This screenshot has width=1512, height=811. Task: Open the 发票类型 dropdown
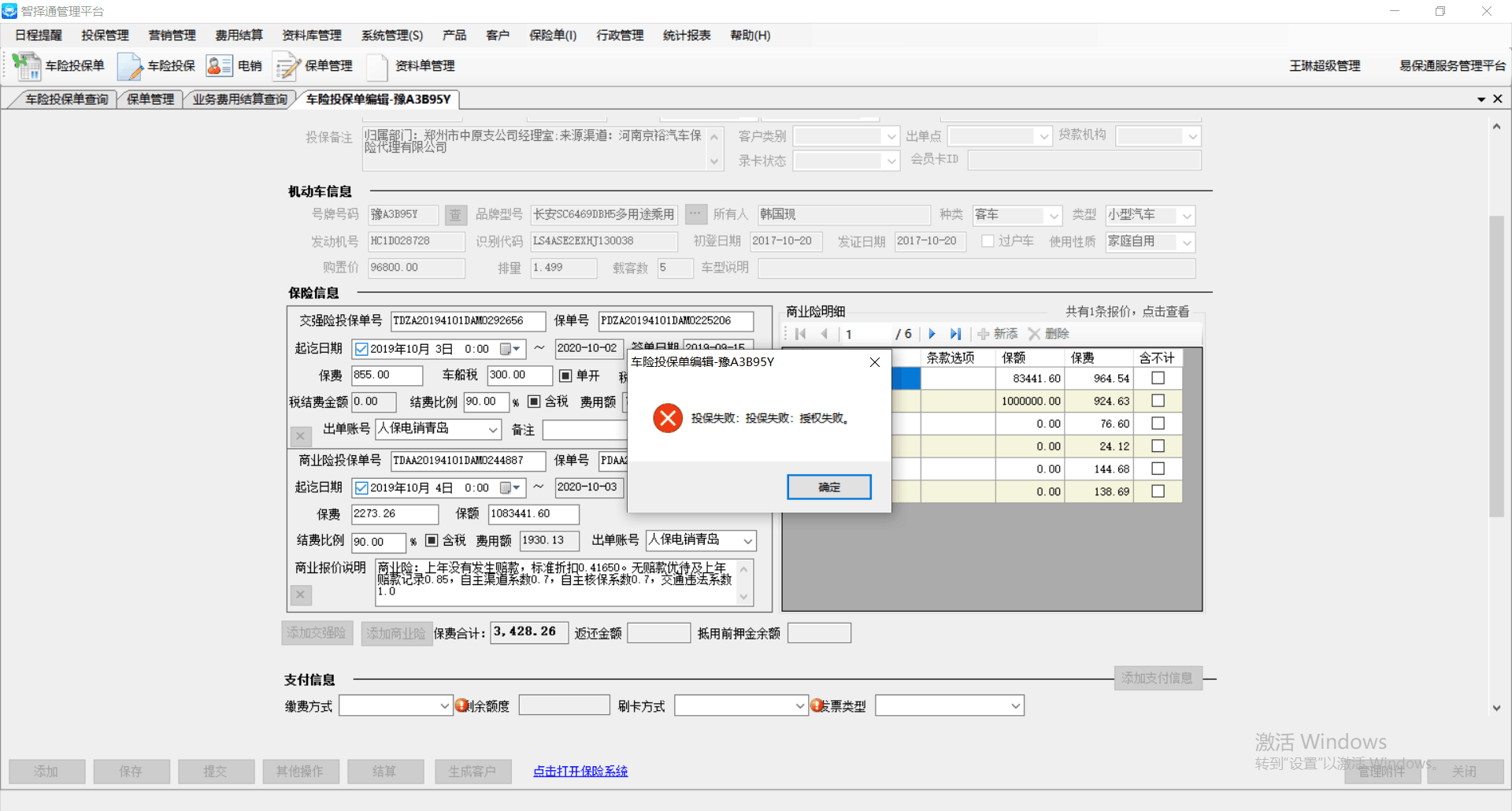[1015, 706]
